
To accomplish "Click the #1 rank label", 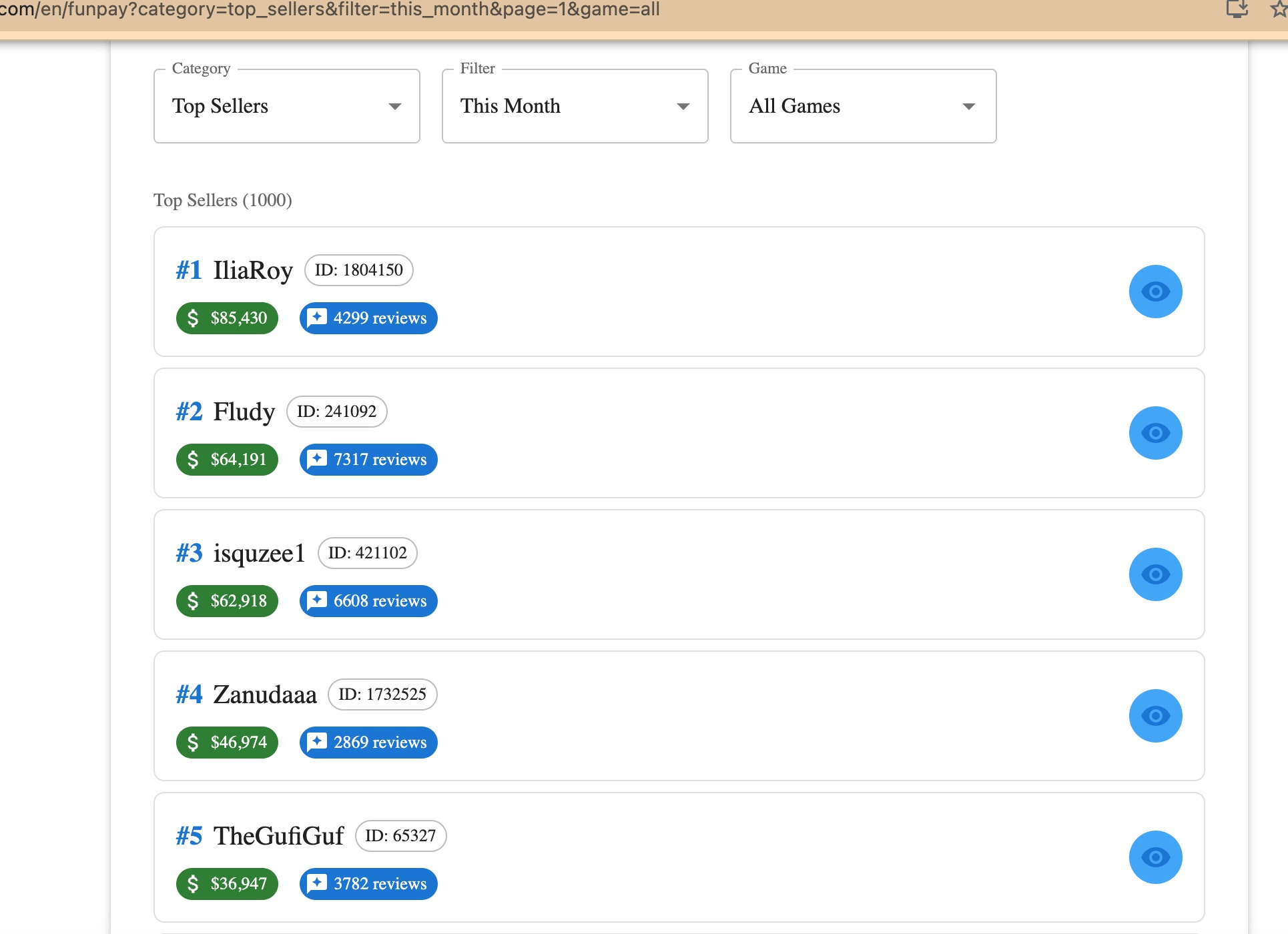I will click(189, 270).
